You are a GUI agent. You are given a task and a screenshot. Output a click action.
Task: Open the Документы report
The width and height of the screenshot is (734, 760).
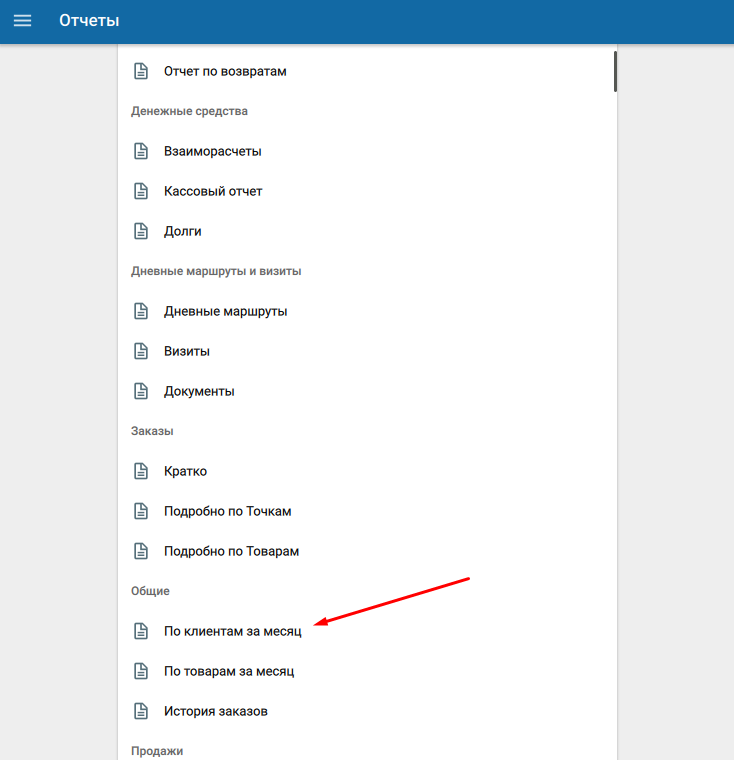coord(199,391)
